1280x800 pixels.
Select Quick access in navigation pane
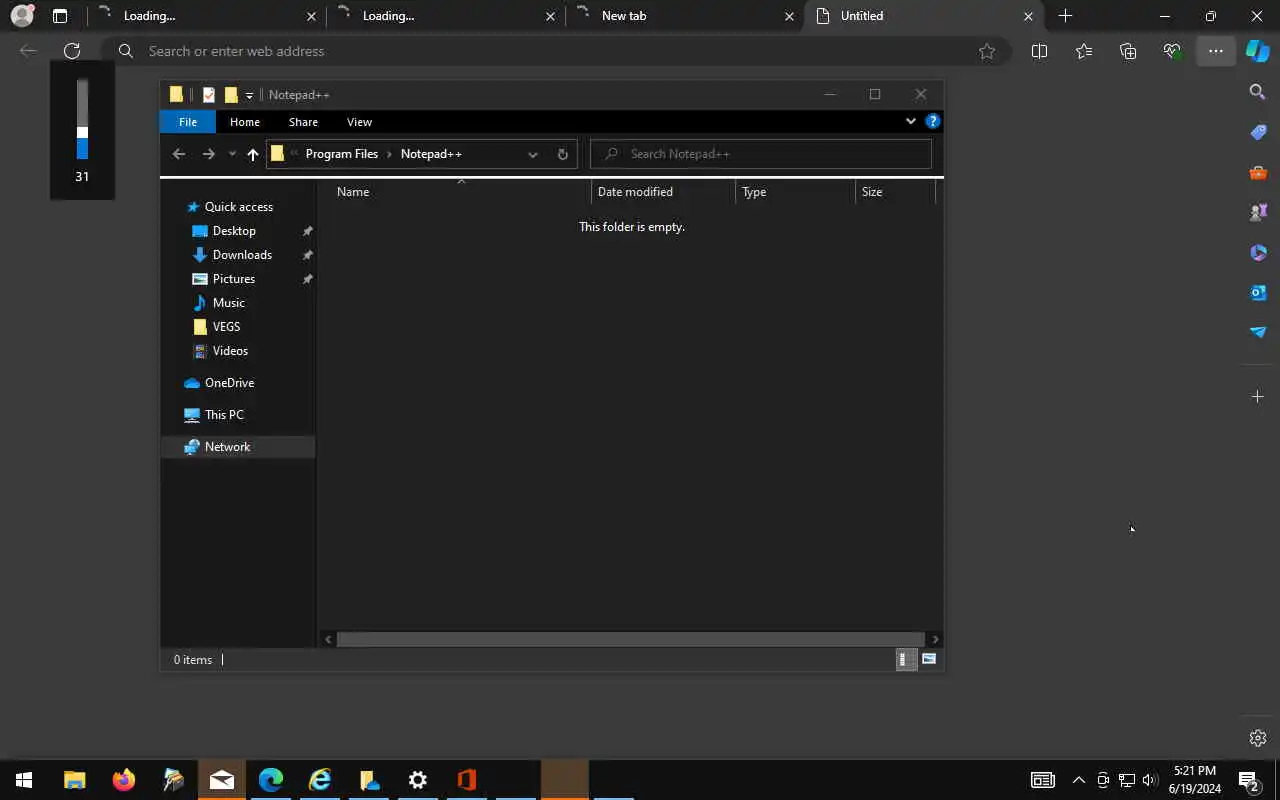coord(238,207)
